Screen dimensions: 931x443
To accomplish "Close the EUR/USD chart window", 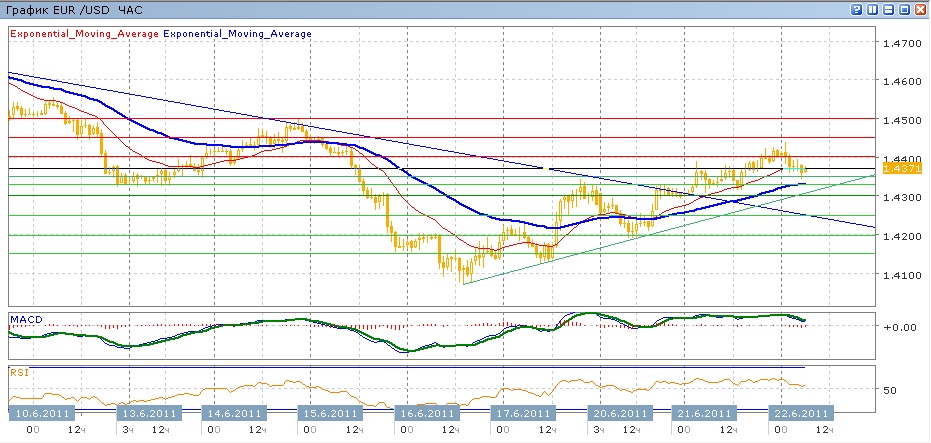I will [918, 9].
